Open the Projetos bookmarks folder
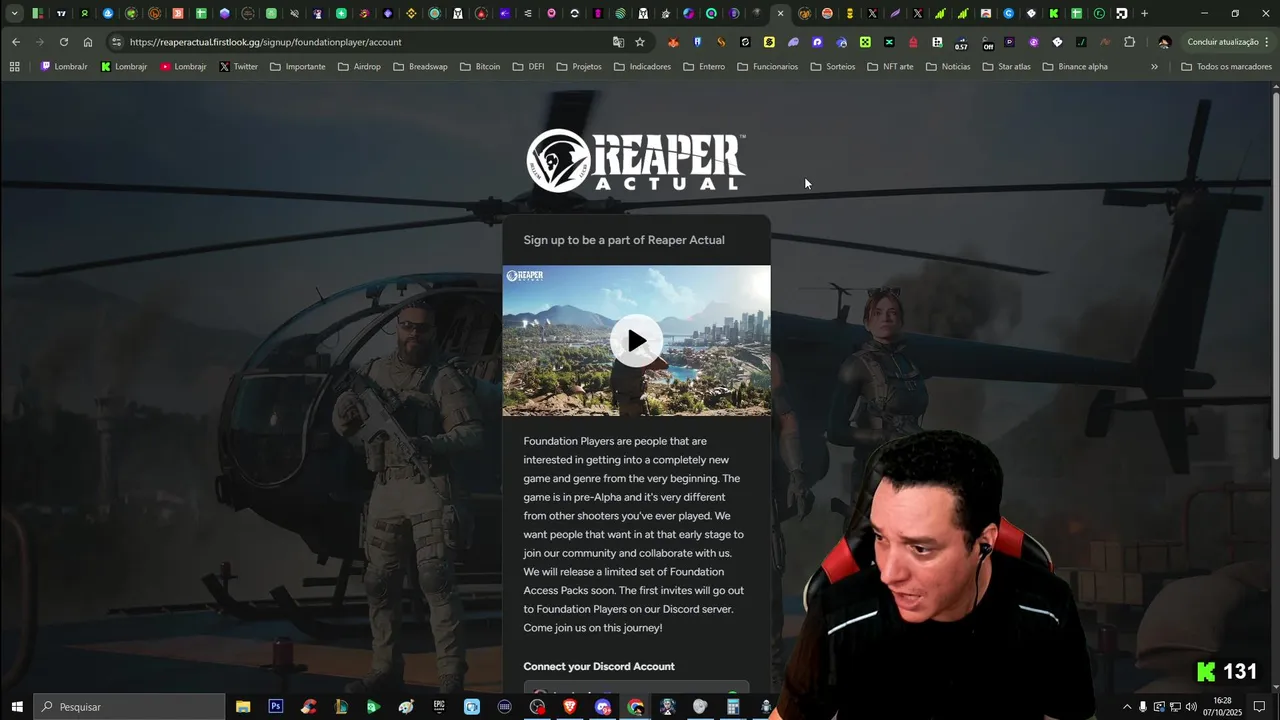The image size is (1280, 720). 578,67
